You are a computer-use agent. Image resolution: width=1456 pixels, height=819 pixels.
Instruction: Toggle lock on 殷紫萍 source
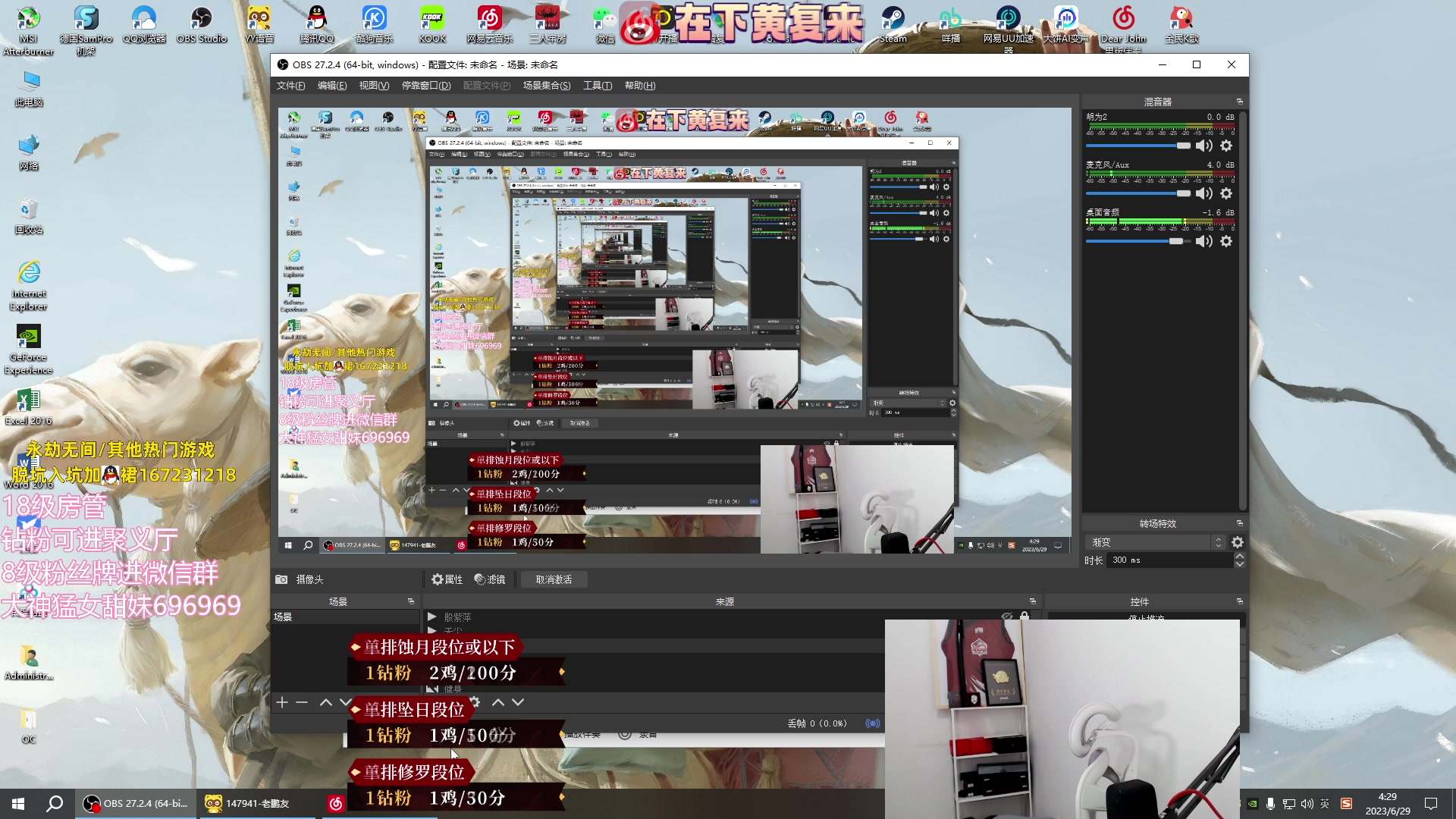point(1025,617)
